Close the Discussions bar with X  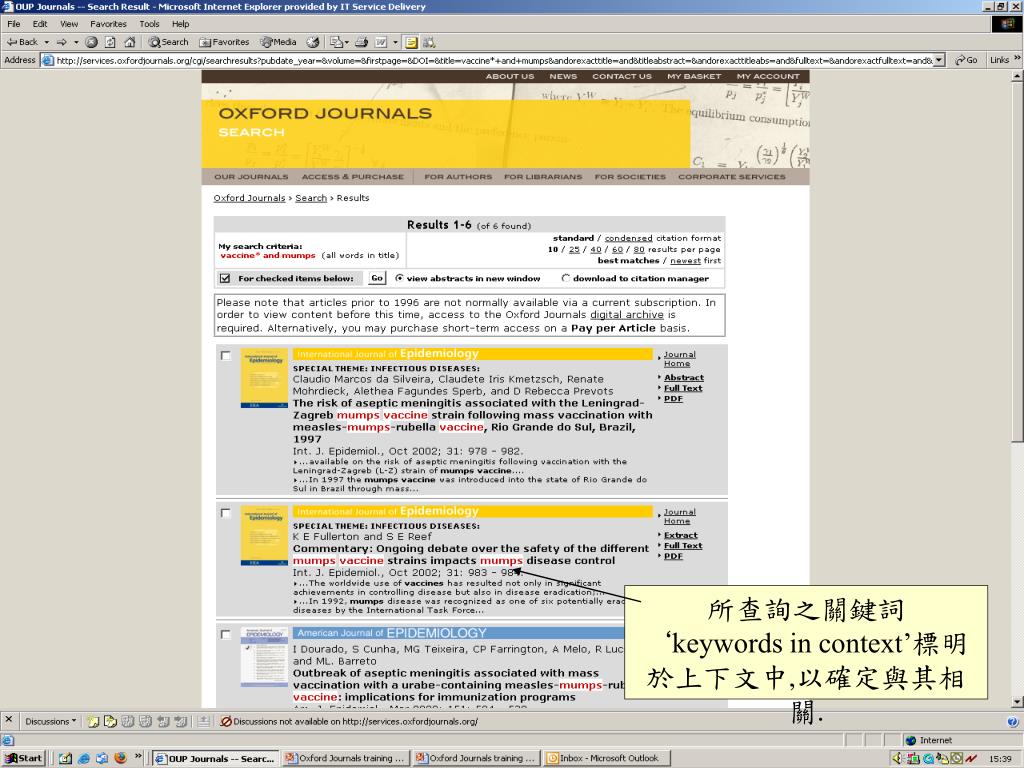8,720
